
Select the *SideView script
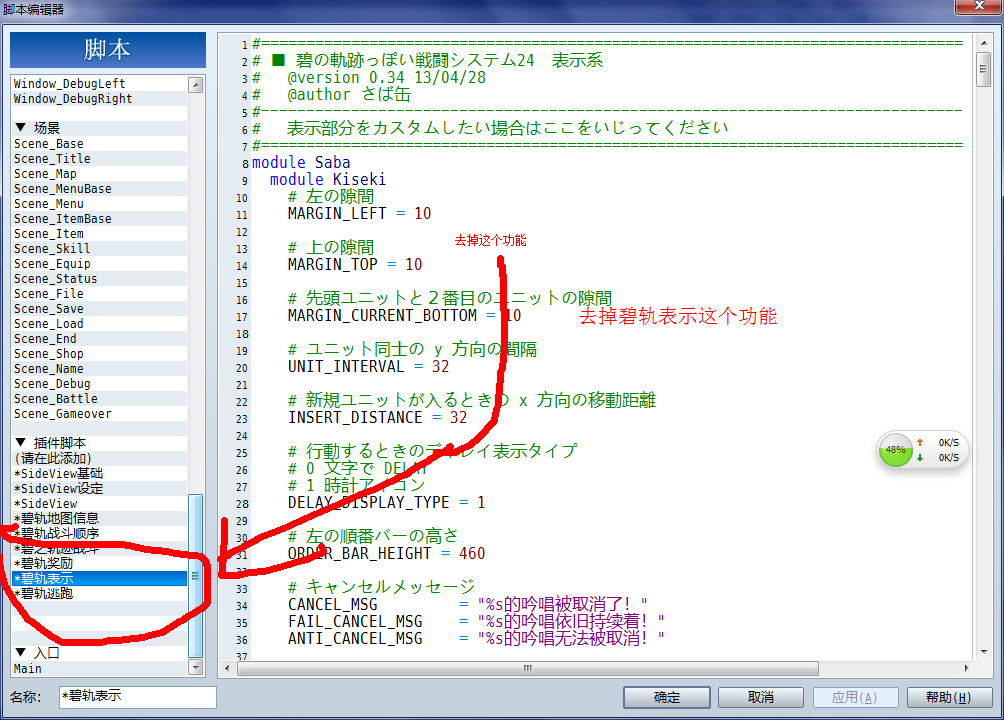coord(99,503)
